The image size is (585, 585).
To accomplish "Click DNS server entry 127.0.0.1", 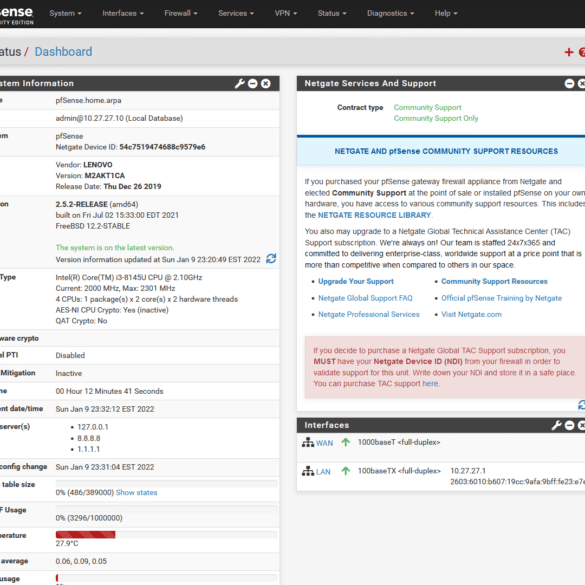I will pos(93,427).
